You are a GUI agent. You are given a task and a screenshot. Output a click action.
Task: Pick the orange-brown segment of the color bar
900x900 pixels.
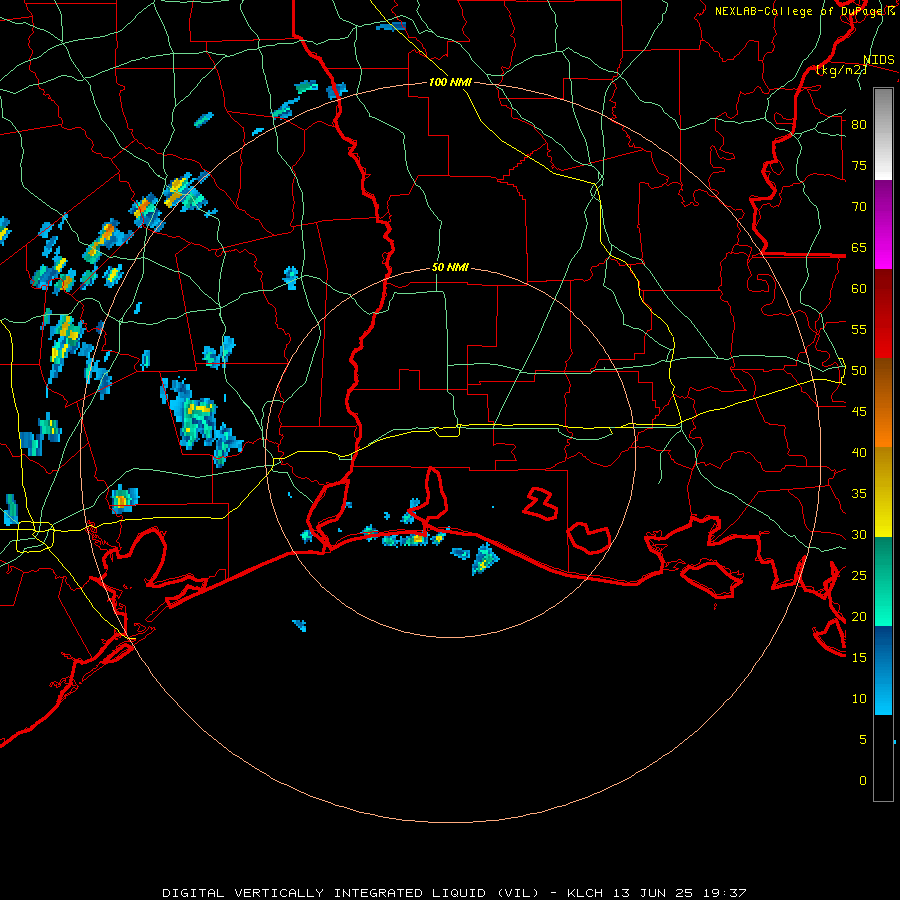pos(883,402)
